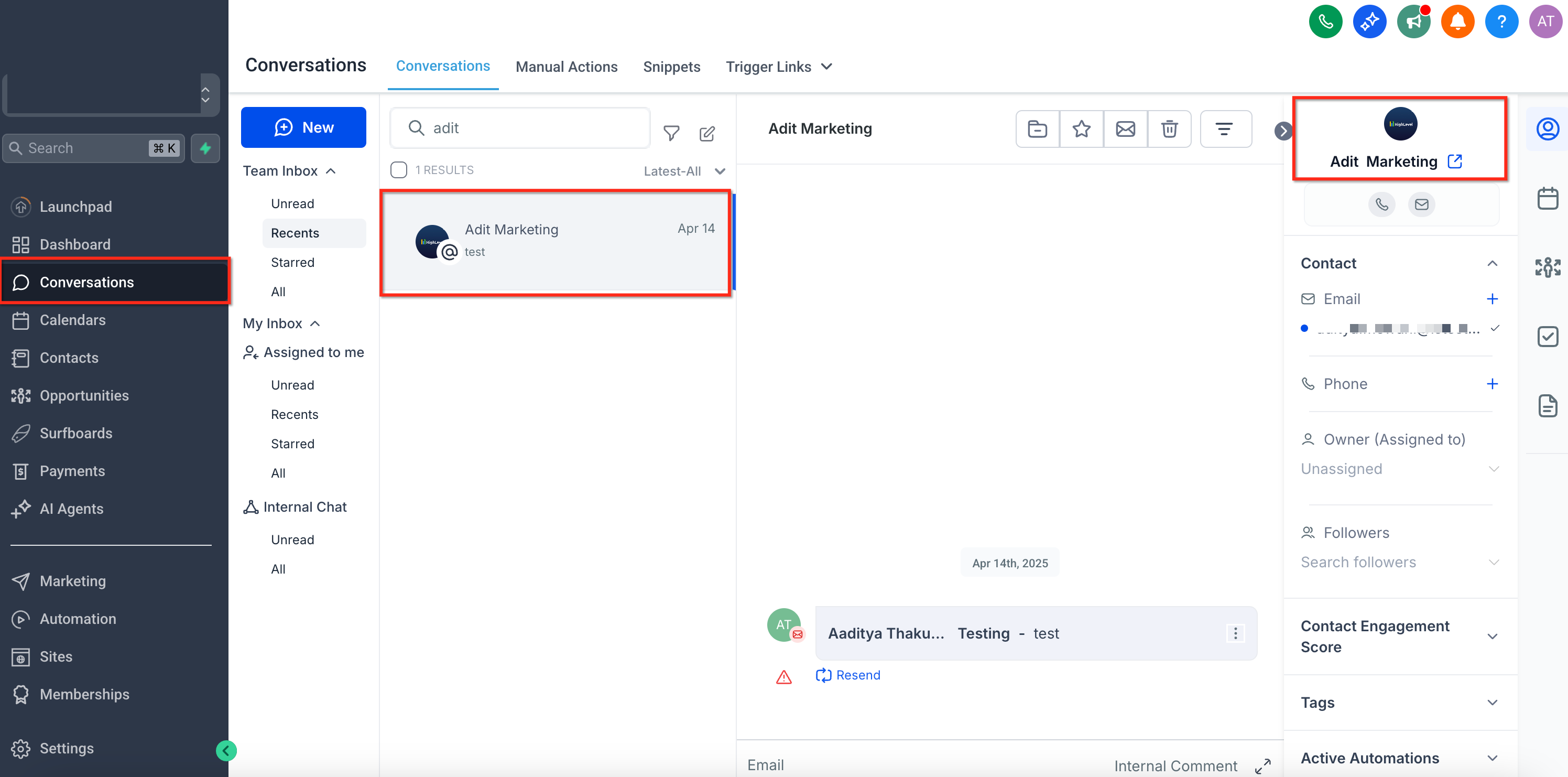
Task: Open Adit Marketing contact via external-link icon
Action: click(x=1455, y=161)
